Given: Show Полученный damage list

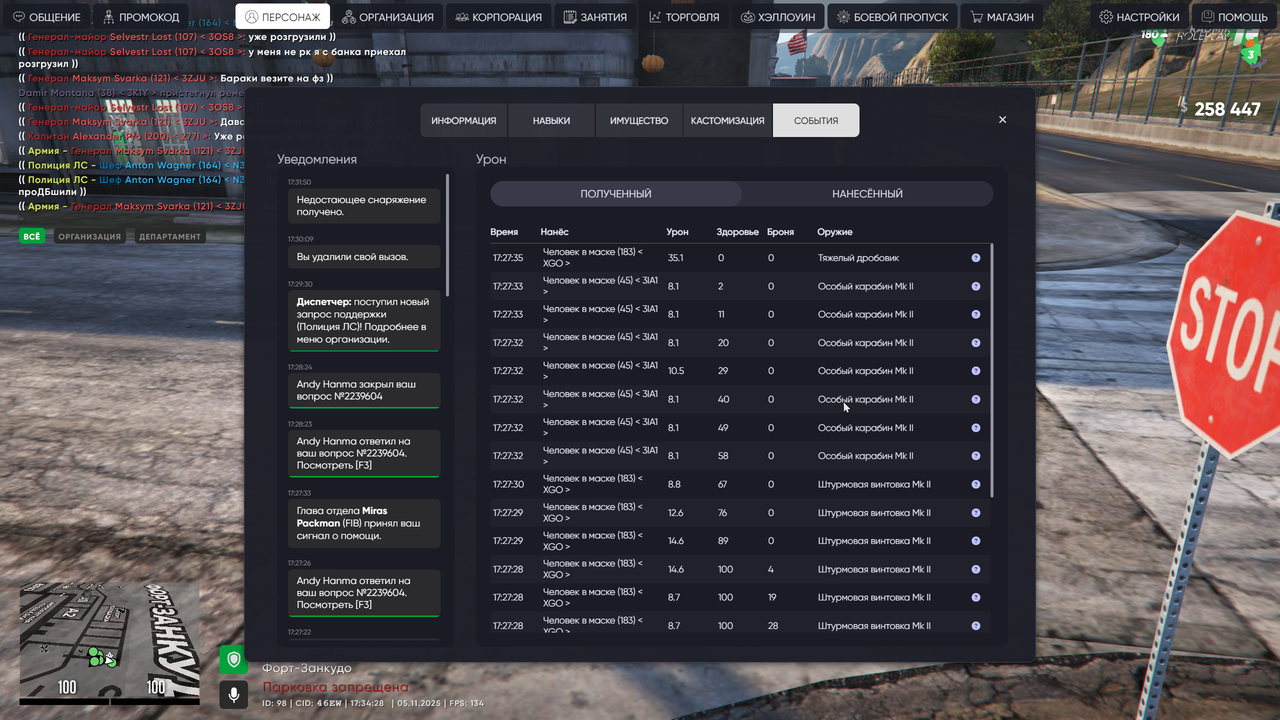Looking at the screenshot, I should click(x=616, y=194).
